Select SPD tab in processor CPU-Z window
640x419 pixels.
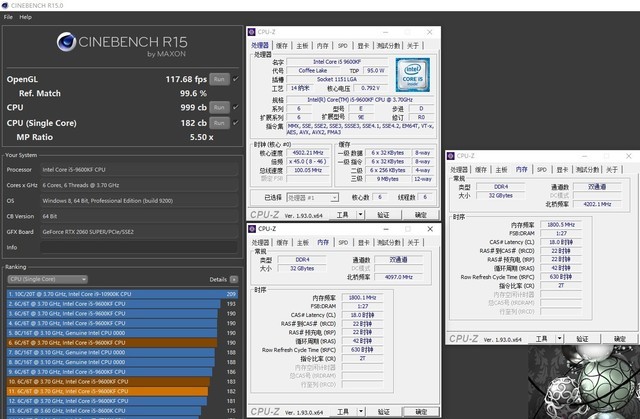[x=342, y=46]
